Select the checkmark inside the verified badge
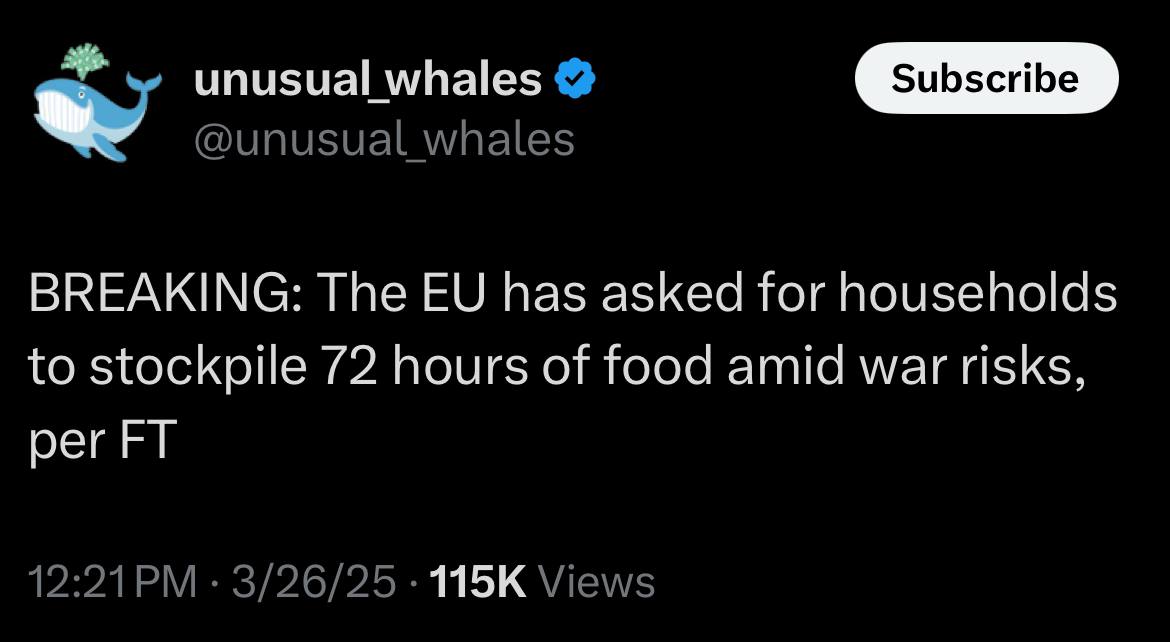1170x642 pixels. pyautogui.click(x=575, y=79)
